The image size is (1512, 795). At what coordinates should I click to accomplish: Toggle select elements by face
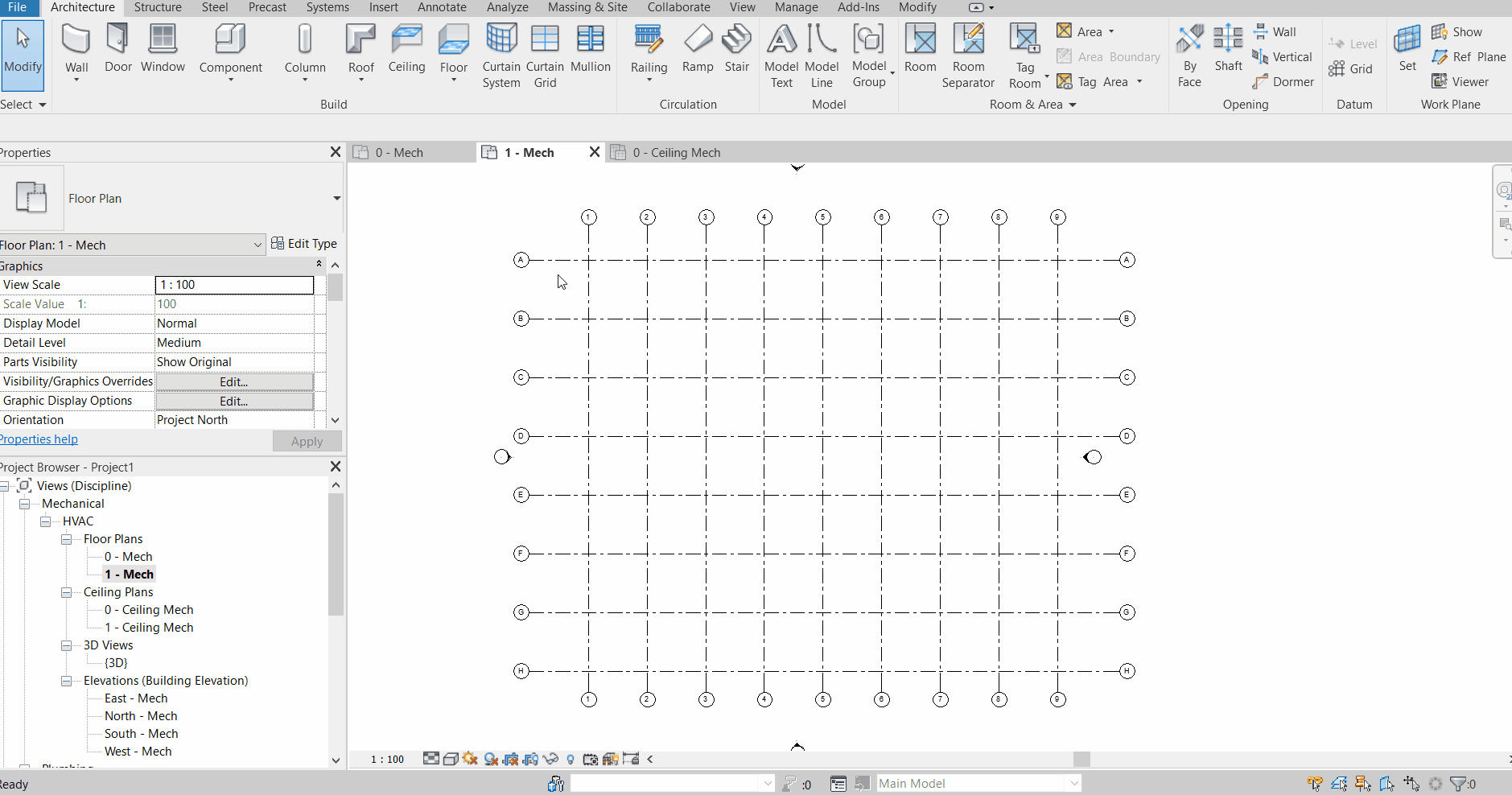(1387, 783)
